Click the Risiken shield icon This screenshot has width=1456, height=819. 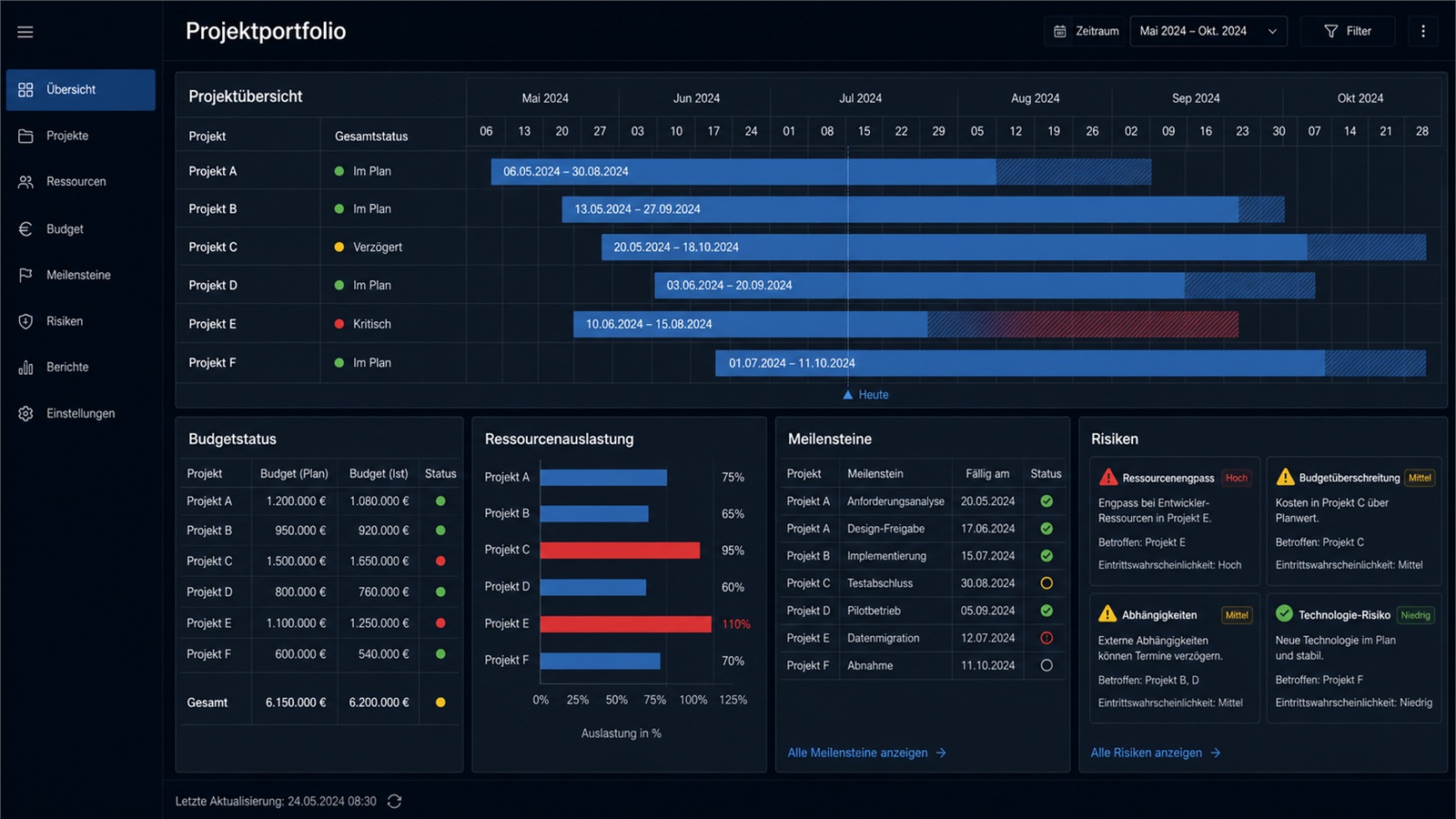[x=25, y=321]
